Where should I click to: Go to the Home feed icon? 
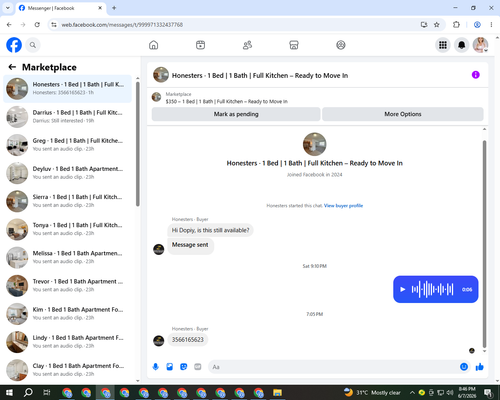(153, 45)
